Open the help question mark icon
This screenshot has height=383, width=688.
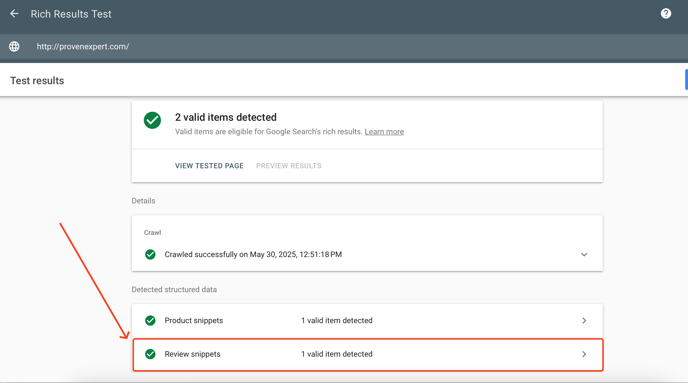click(666, 14)
